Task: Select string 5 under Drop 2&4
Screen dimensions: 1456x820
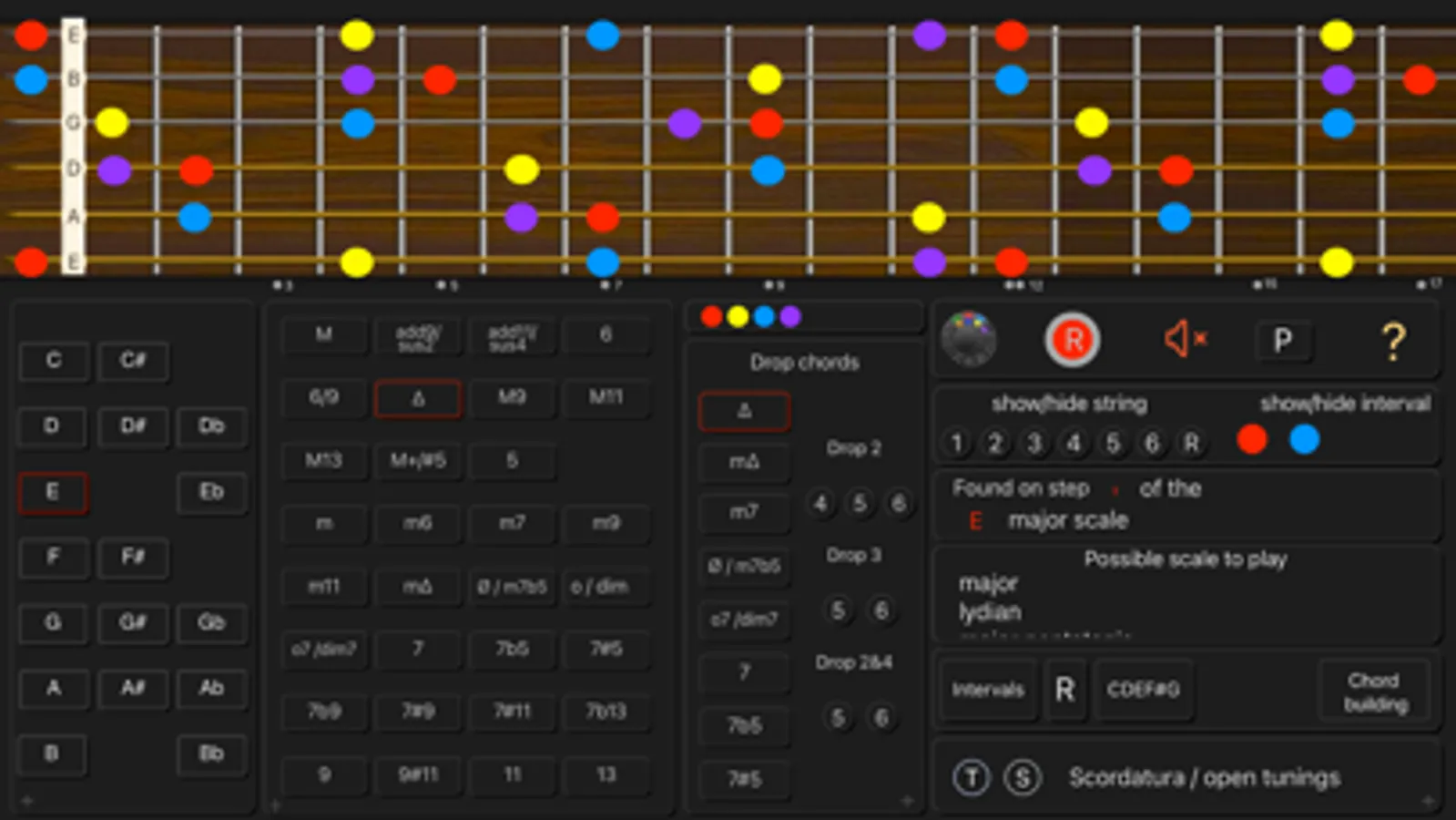Action: 839,718
